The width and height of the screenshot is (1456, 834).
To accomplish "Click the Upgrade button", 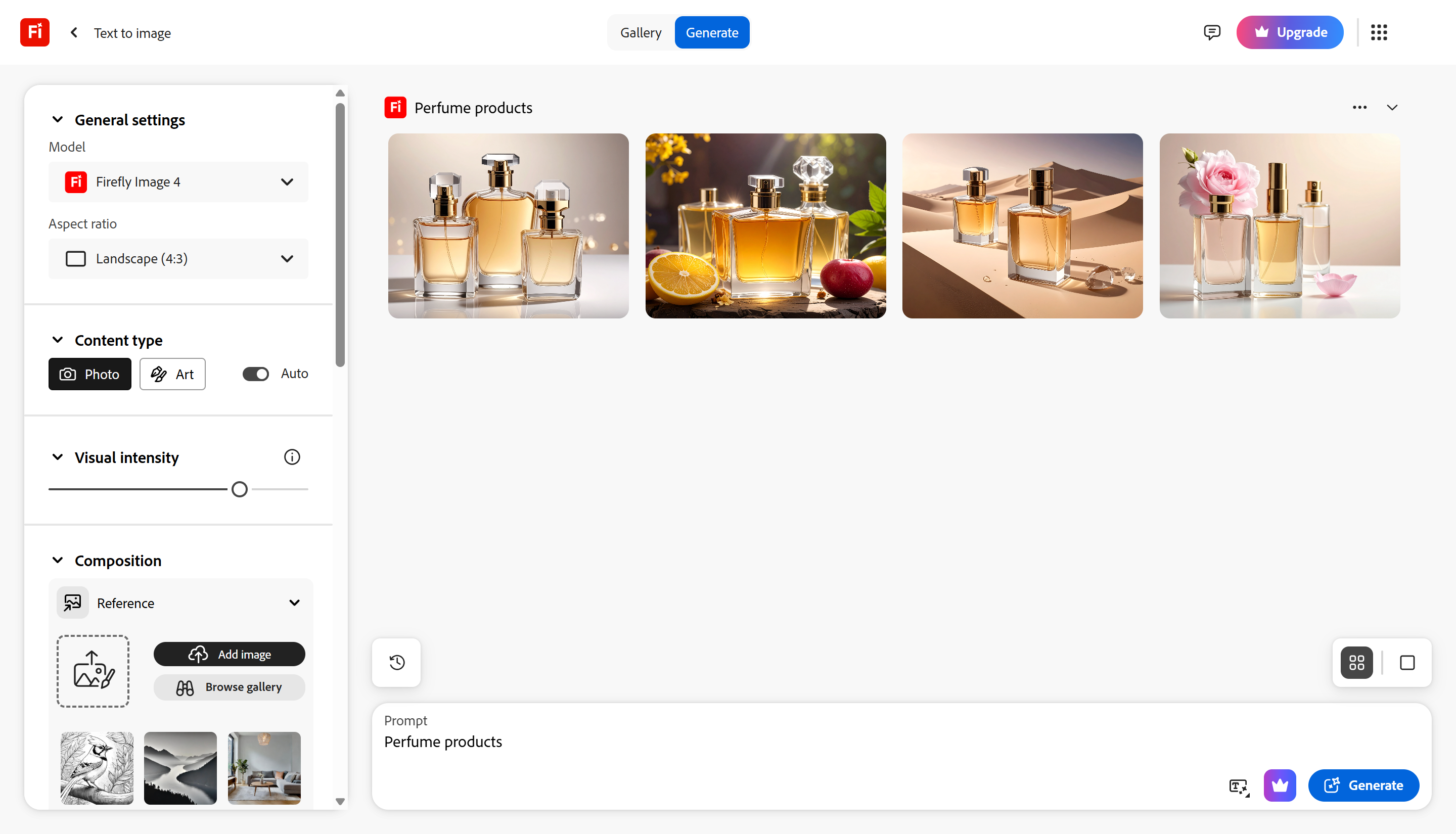I will [x=1290, y=32].
